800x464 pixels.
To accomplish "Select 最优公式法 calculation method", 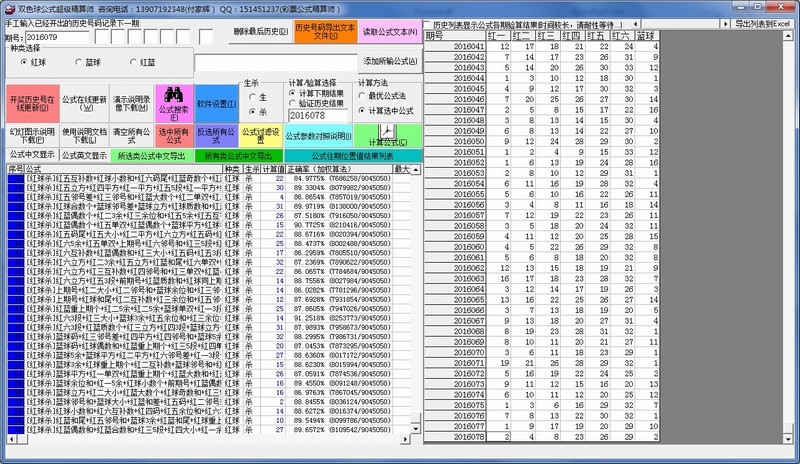I will 364,93.
